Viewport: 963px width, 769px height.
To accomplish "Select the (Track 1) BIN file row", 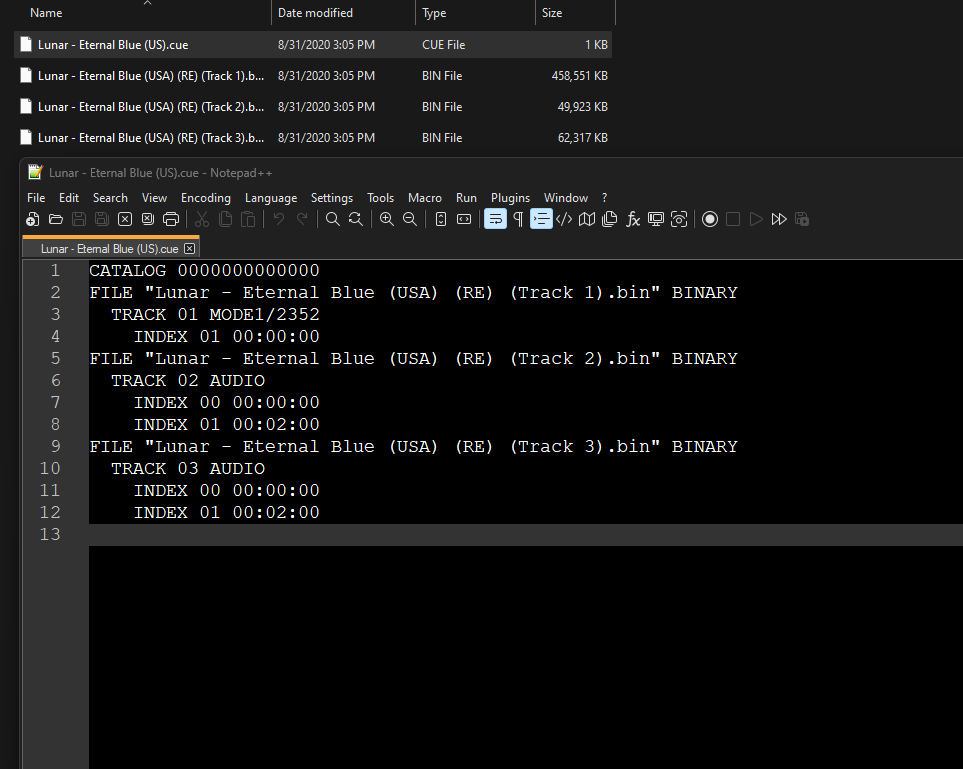I will coord(313,76).
